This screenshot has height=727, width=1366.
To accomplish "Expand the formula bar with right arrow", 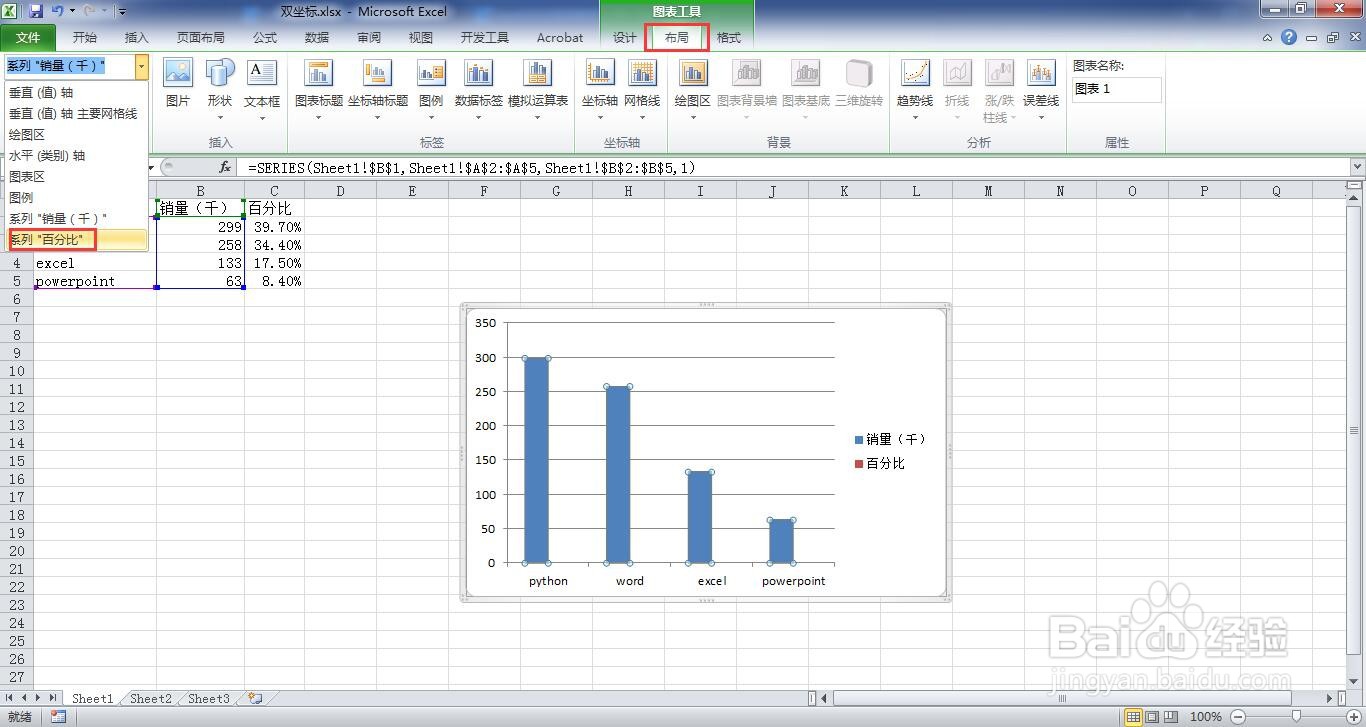I will (x=1357, y=168).
